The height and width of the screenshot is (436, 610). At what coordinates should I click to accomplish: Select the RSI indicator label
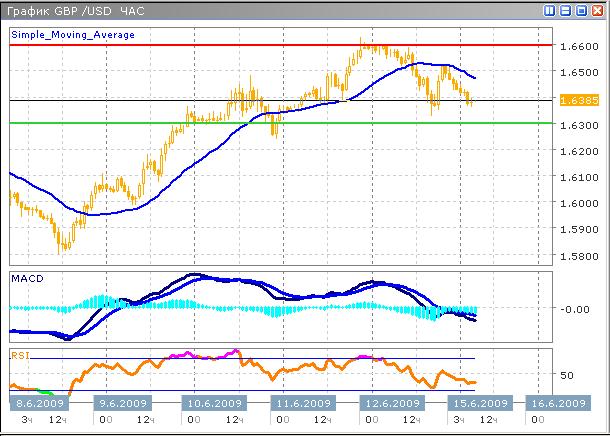[x=21, y=354]
